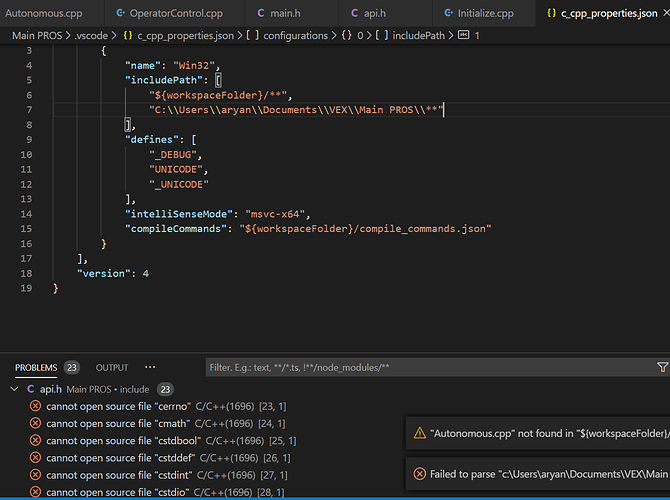Image resolution: width=670 pixels, height=500 pixels.
Task: Click the warning triangle in Autonomous.cpp notification
Action: [x=420, y=433]
